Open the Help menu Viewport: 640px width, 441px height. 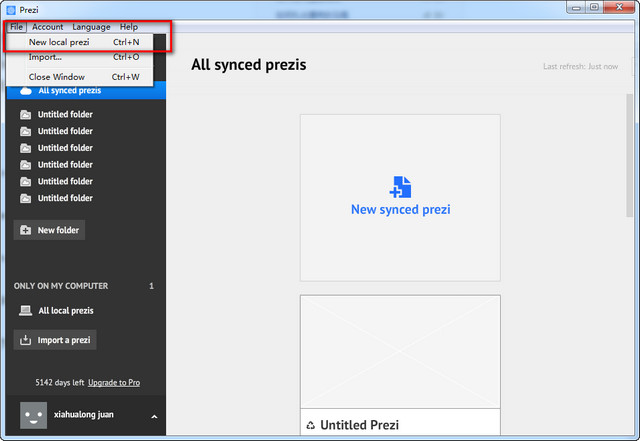tap(129, 27)
